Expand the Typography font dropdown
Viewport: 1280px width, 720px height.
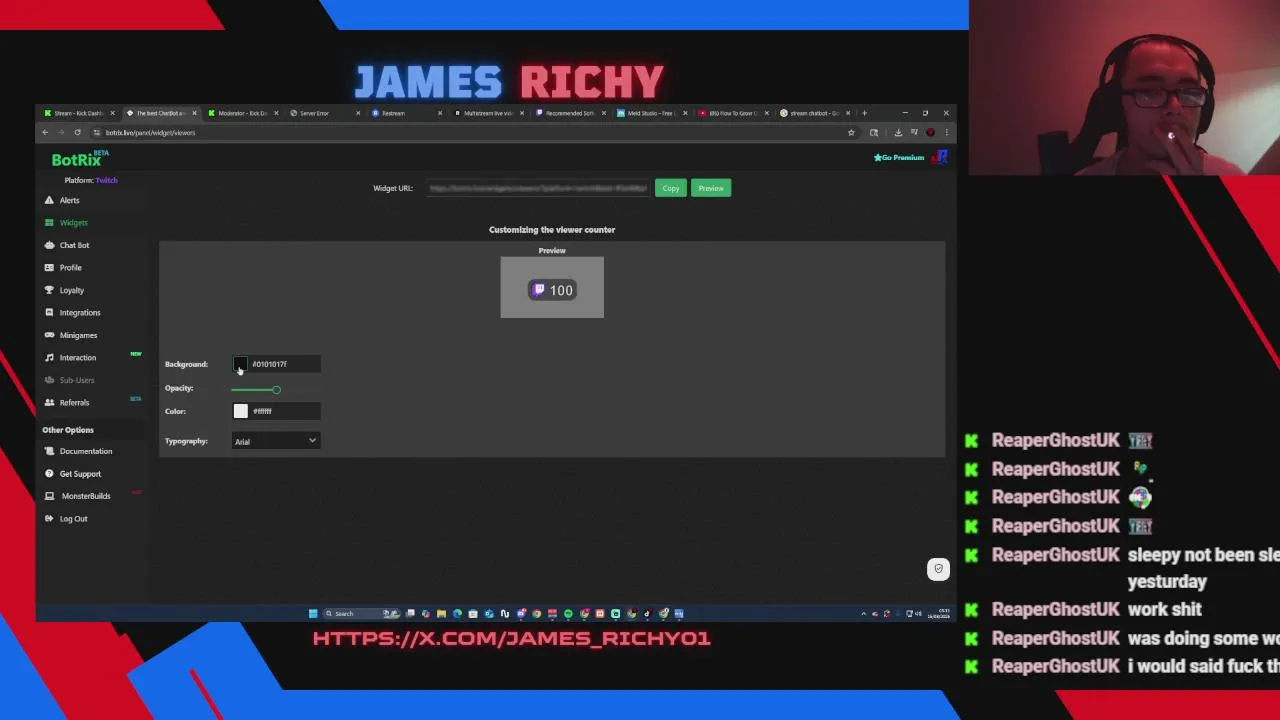point(275,441)
